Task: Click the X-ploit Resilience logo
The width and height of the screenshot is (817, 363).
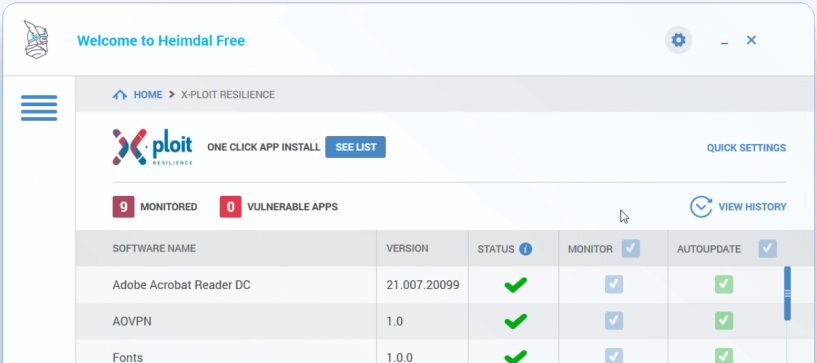Action: 152,147
